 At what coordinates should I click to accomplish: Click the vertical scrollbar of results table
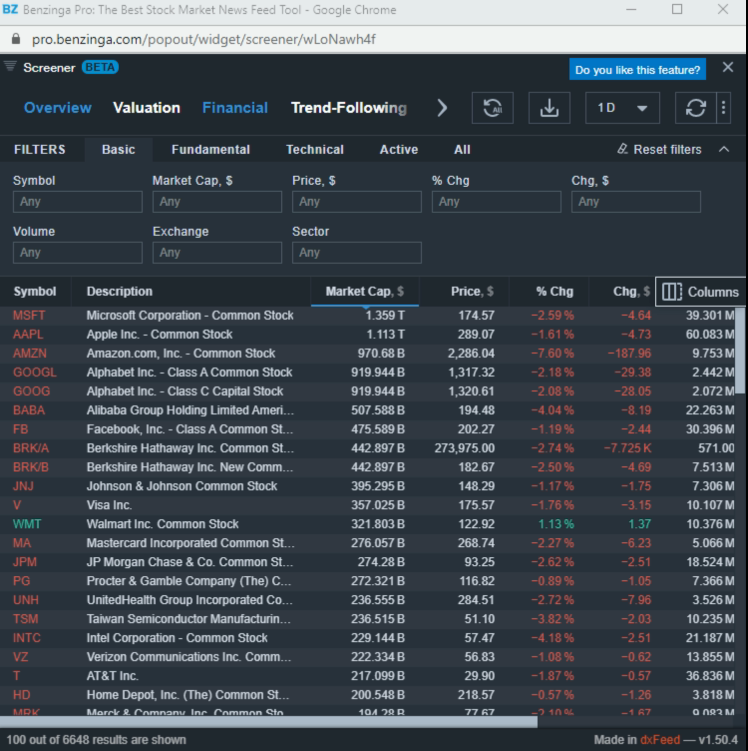coord(740,350)
